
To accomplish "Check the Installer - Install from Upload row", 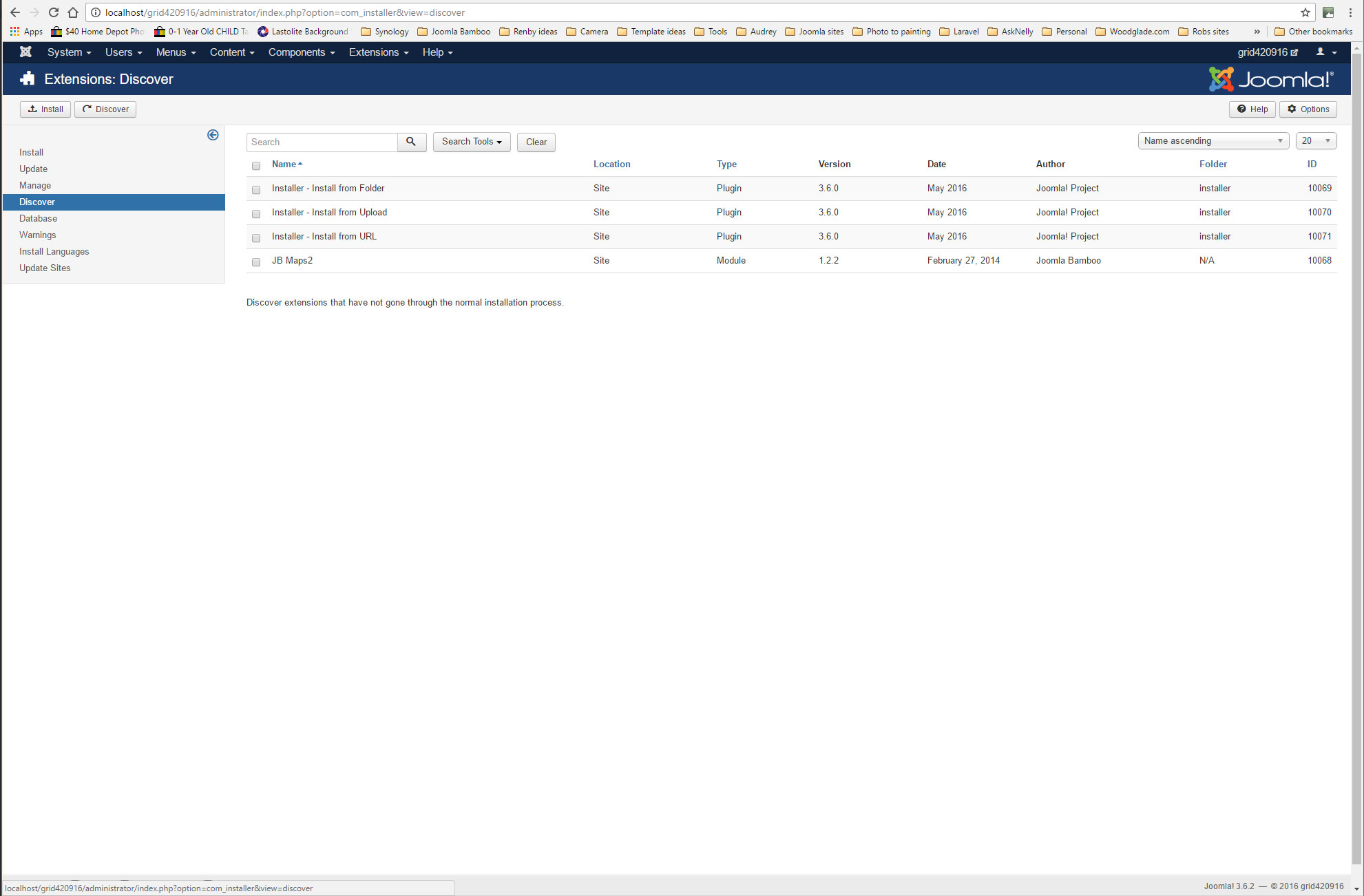I will click(x=256, y=213).
